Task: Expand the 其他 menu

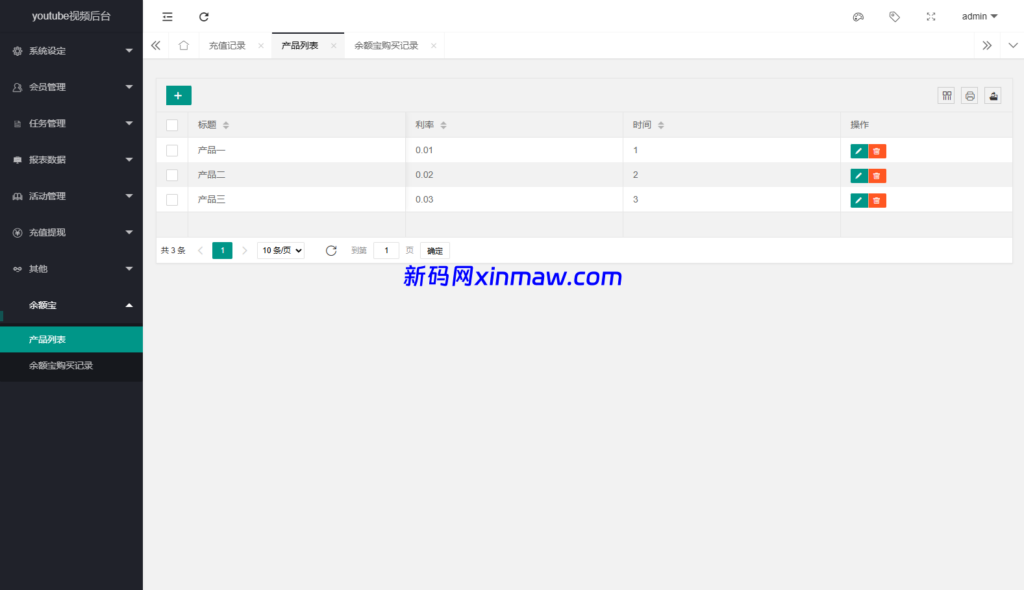Action: tap(71, 269)
